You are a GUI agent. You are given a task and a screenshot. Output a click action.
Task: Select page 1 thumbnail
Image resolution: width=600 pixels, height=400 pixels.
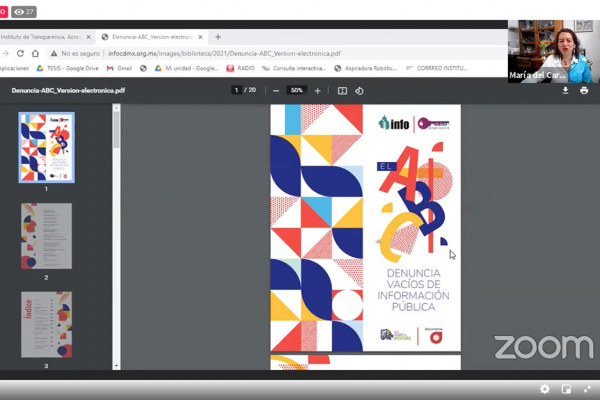coord(46,147)
